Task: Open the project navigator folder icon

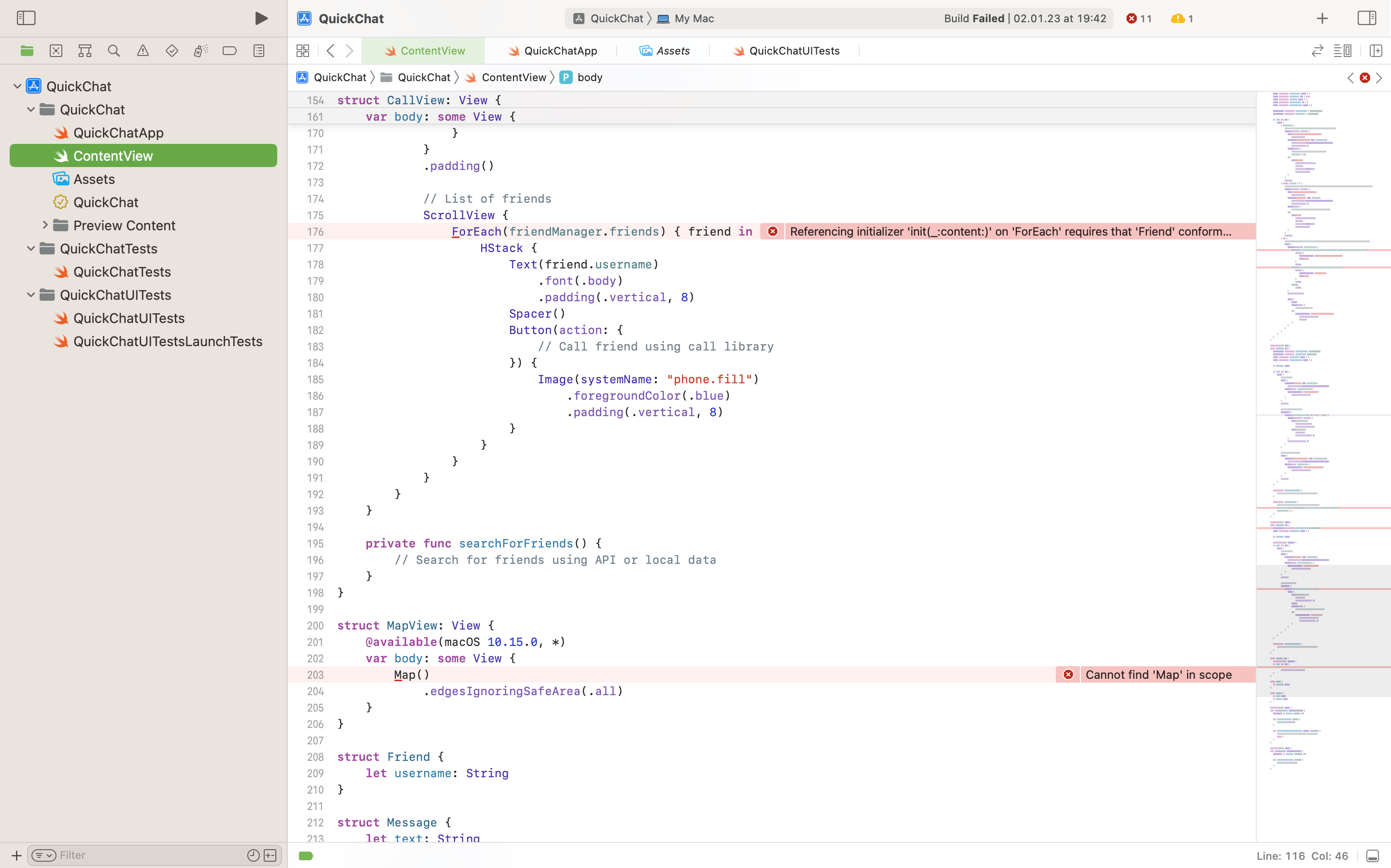Action: coord(27,51)
